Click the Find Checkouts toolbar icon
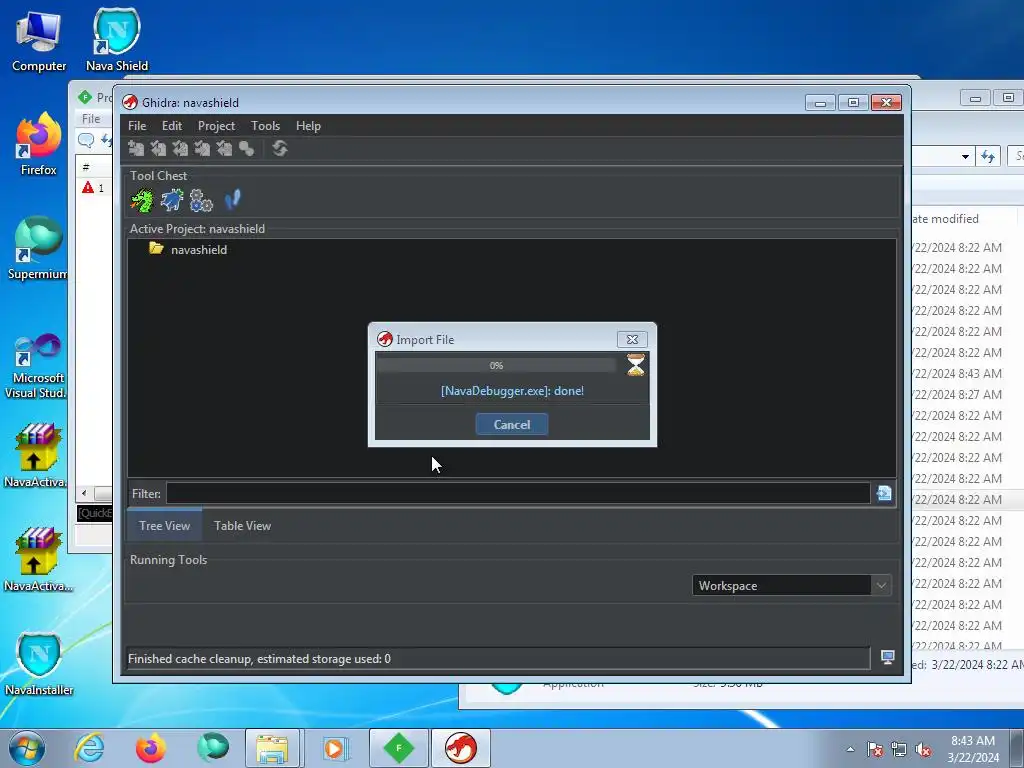This screenshot has width=1024, height=768. [x=246, y=149]
